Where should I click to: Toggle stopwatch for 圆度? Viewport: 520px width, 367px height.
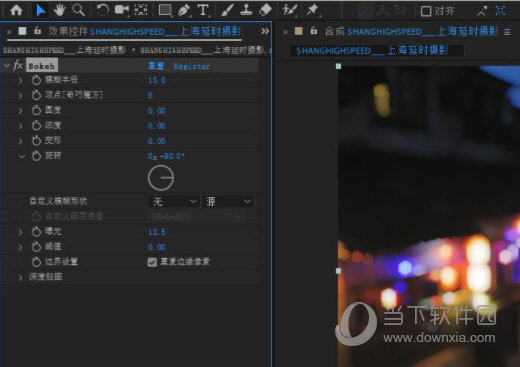point(36,110)
